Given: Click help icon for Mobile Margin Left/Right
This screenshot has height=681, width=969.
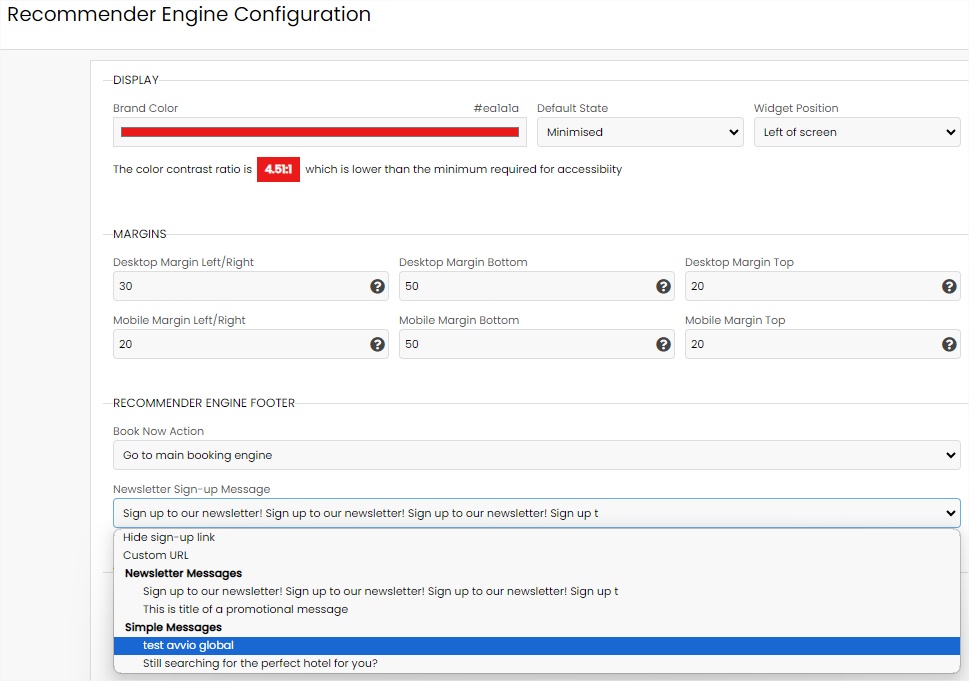Looking at the screenshot, I should click(377, 344).
